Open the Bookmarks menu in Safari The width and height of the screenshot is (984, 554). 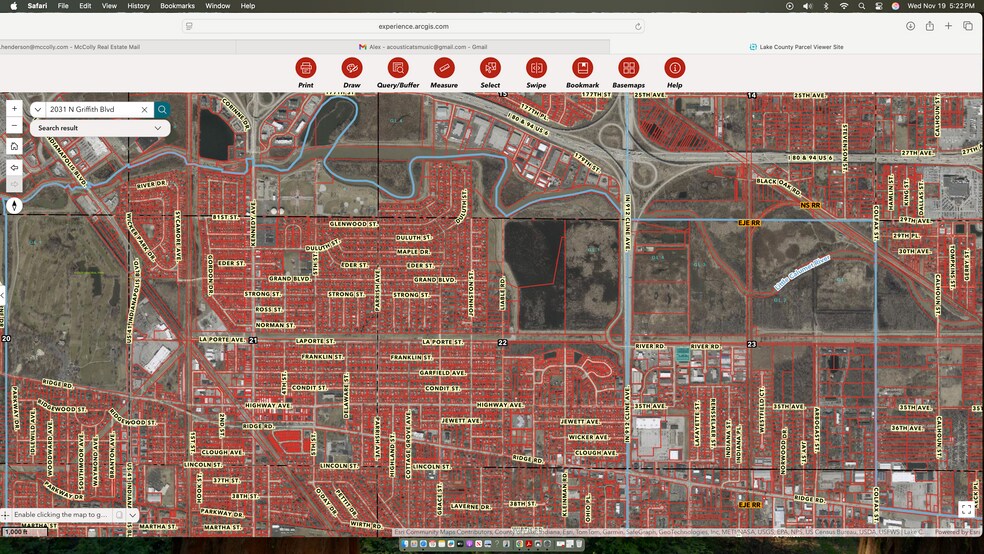coord(177,6)
